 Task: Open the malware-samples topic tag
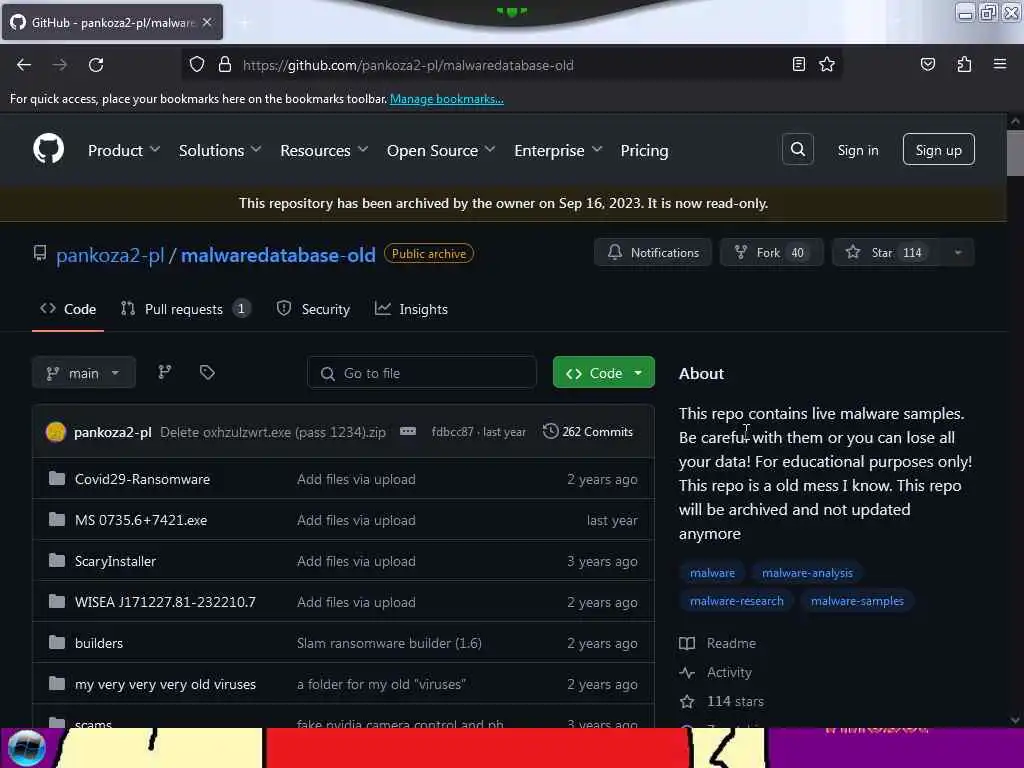(857, 601)
